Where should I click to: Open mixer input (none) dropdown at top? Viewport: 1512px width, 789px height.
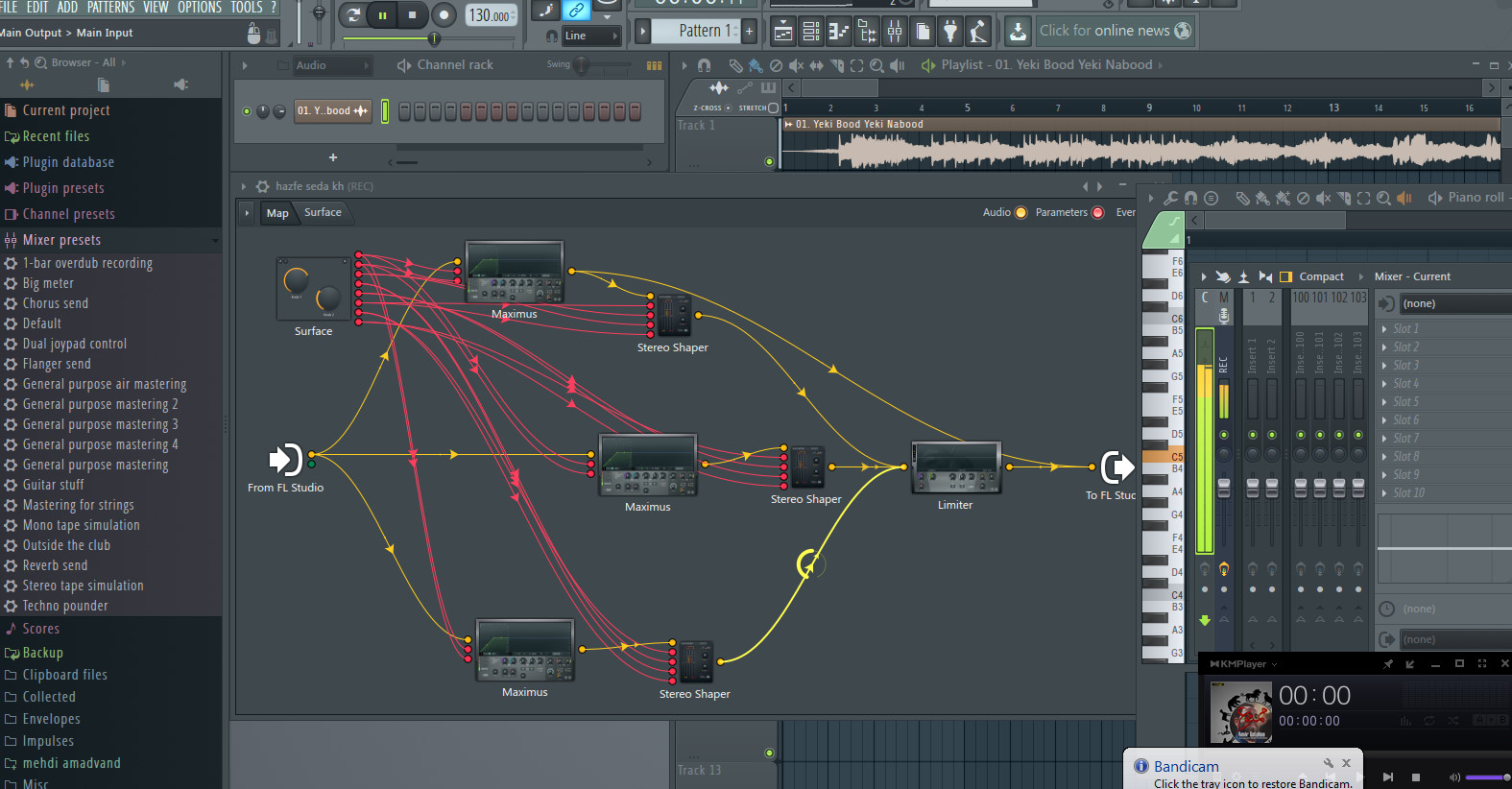pos(1455,303)
